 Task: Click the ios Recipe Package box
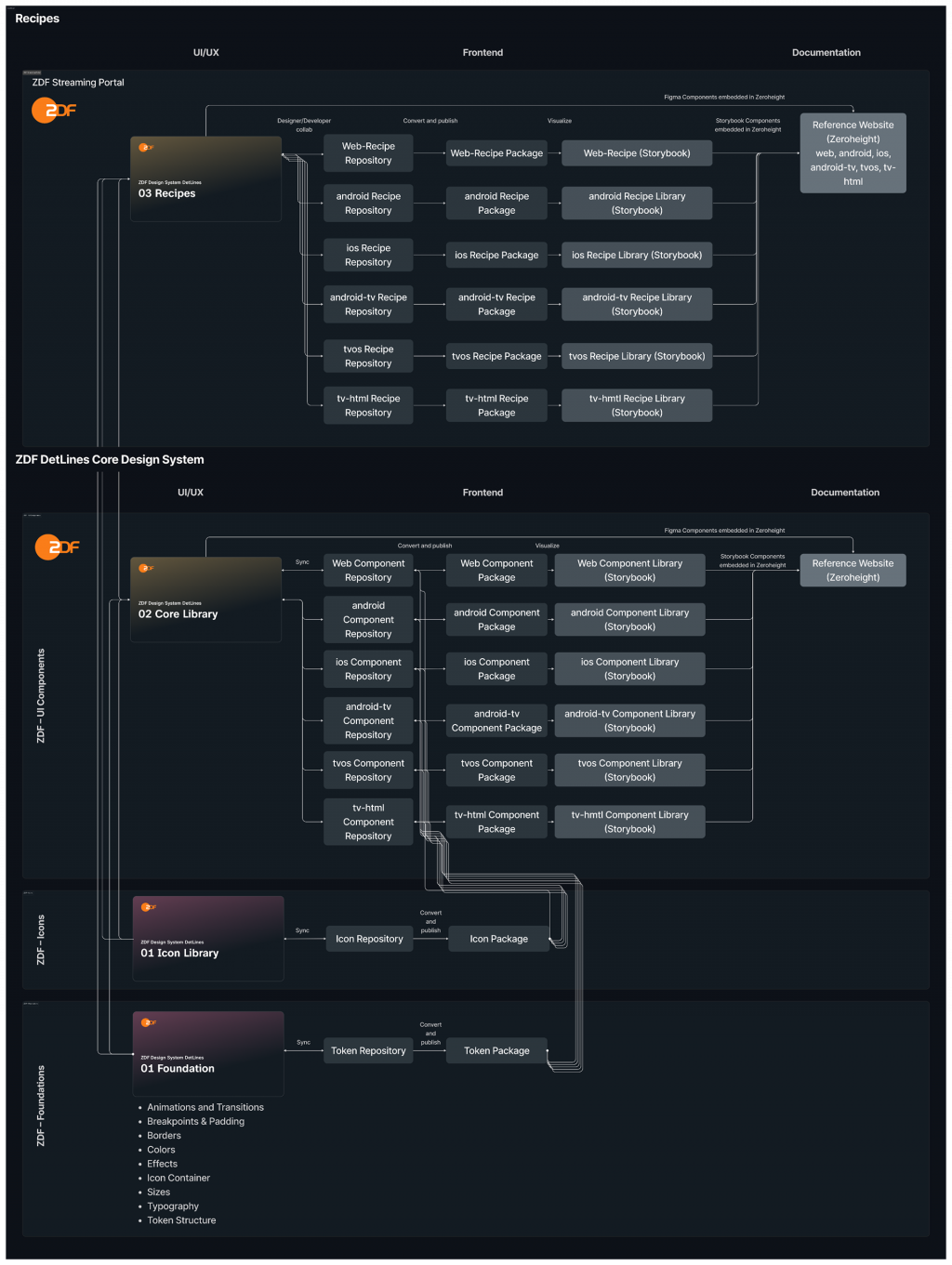[x=496, y=256]
